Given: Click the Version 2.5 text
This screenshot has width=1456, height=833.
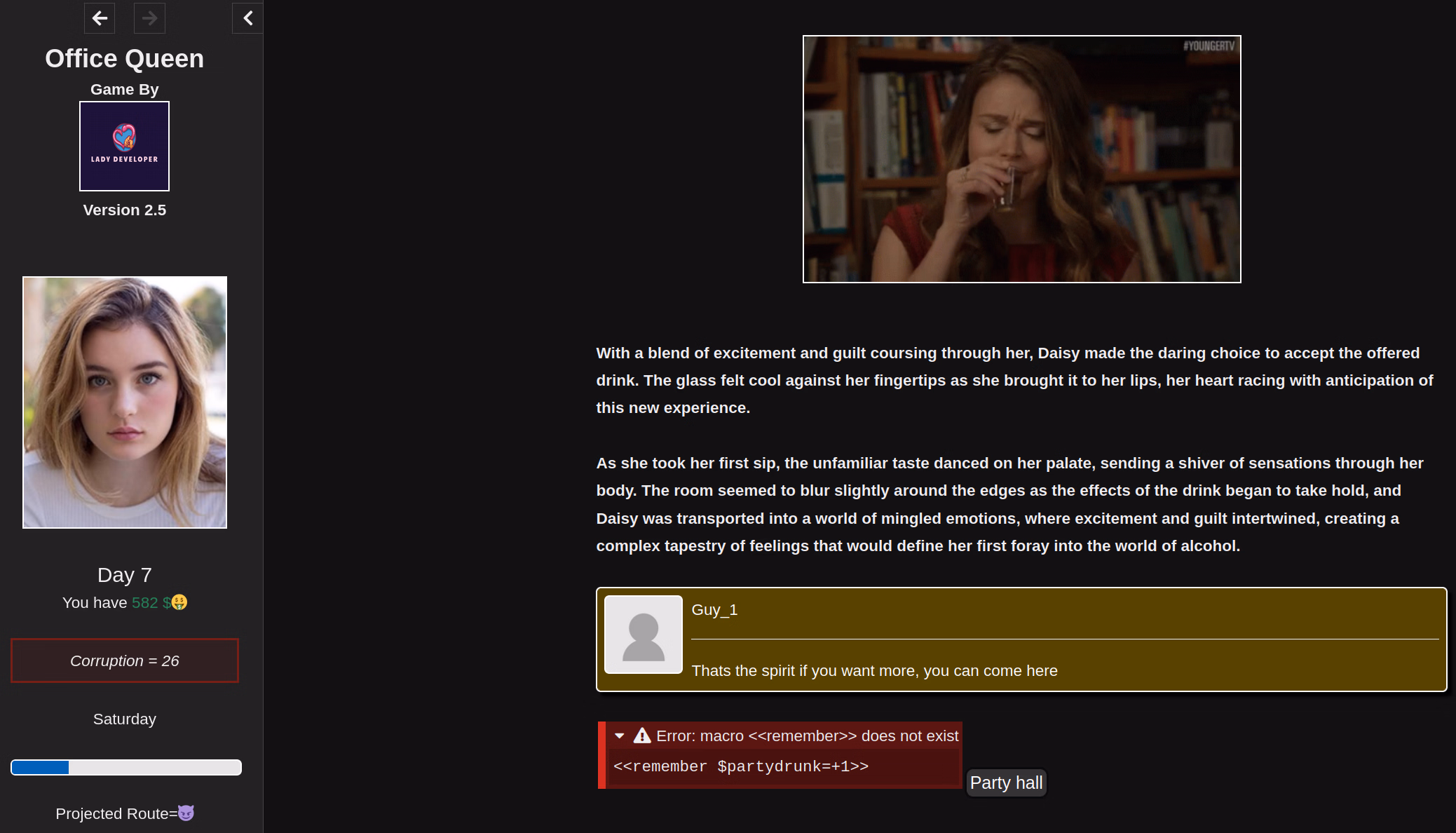Looking at the screenshot, I should 125,210.
